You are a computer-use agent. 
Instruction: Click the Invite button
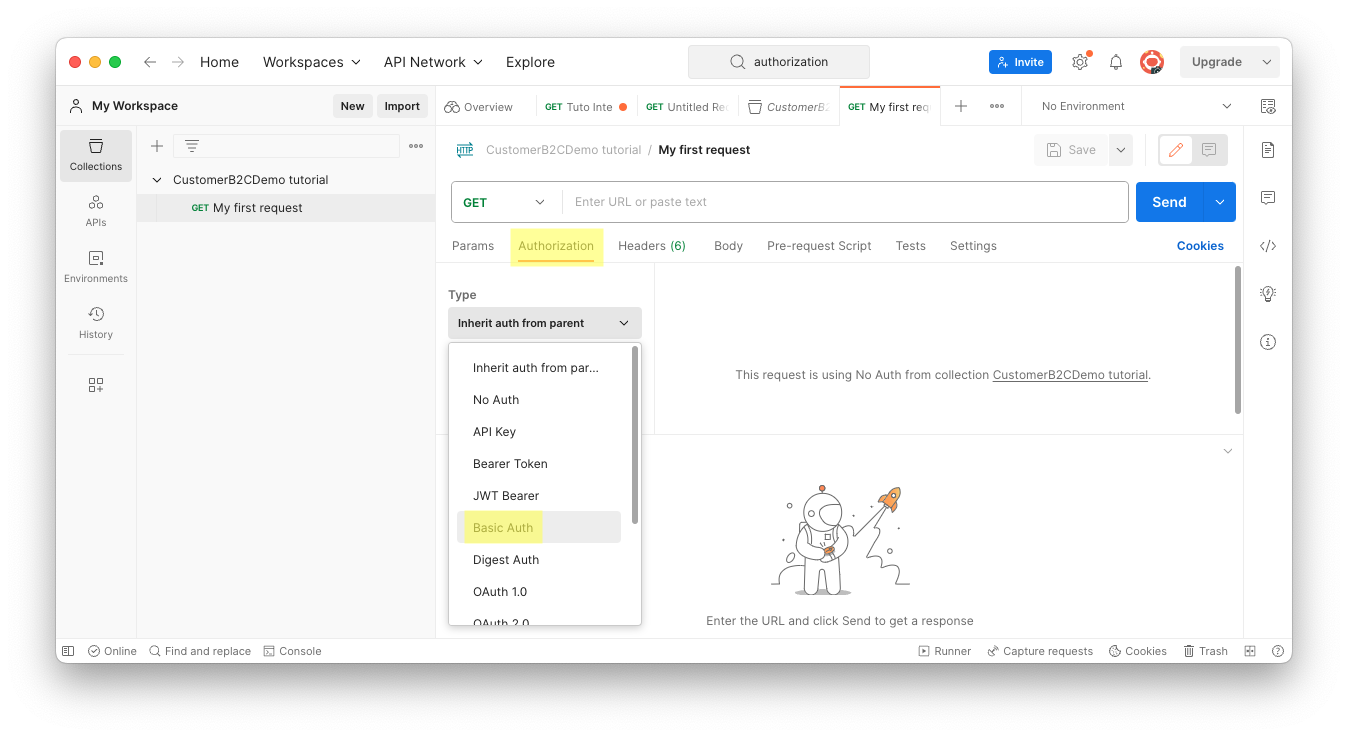(x=1020, y=62)
